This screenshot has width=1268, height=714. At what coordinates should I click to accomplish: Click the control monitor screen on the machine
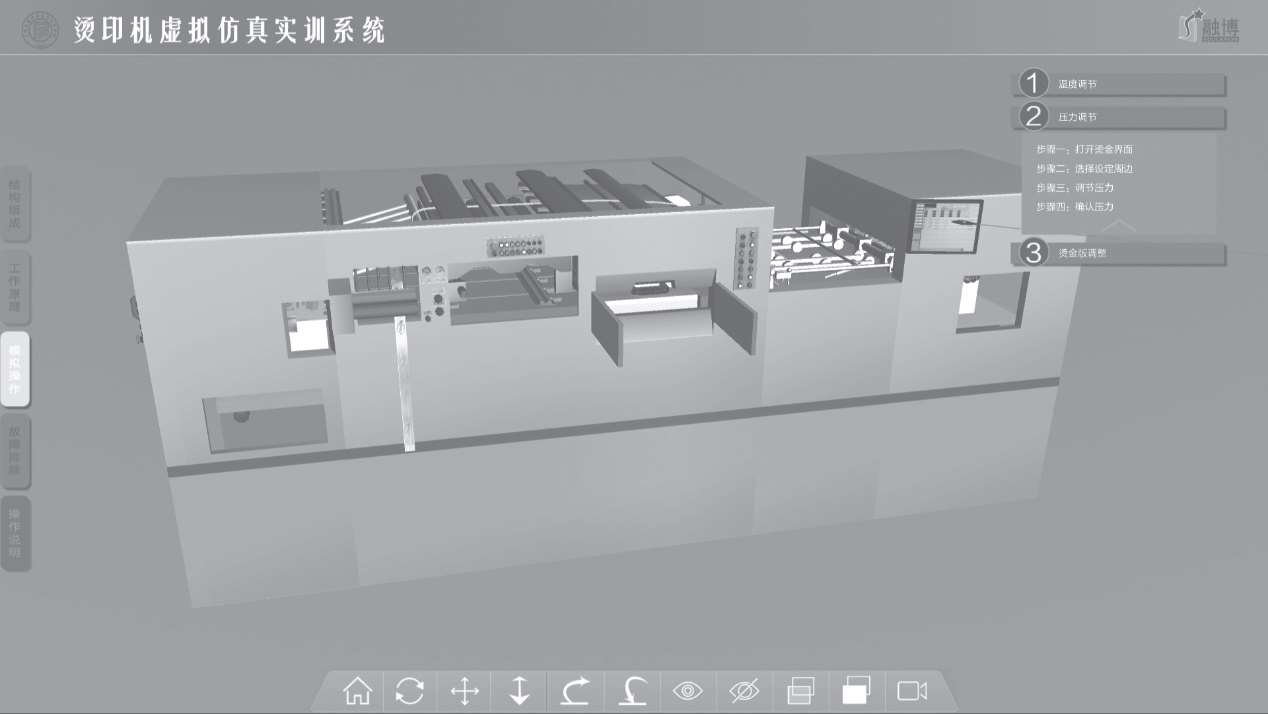point(946,226)
